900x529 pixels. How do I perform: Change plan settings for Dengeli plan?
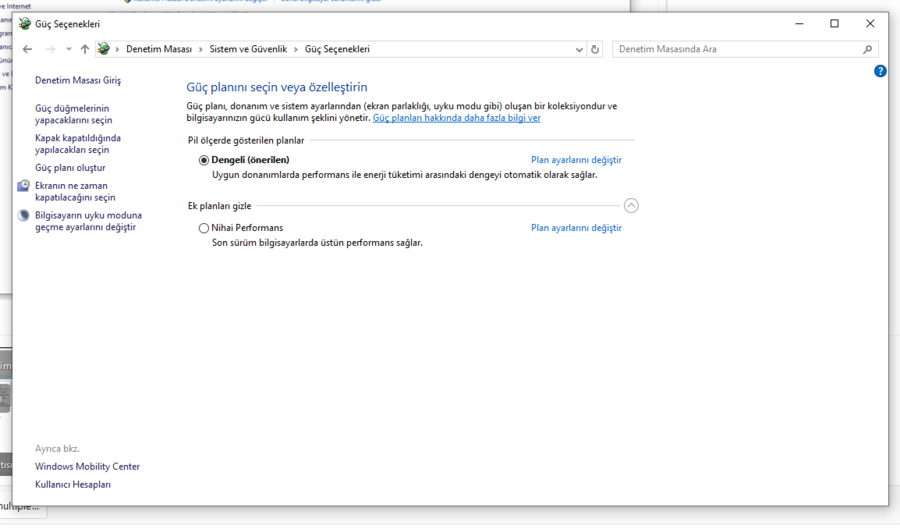point(576,160)
